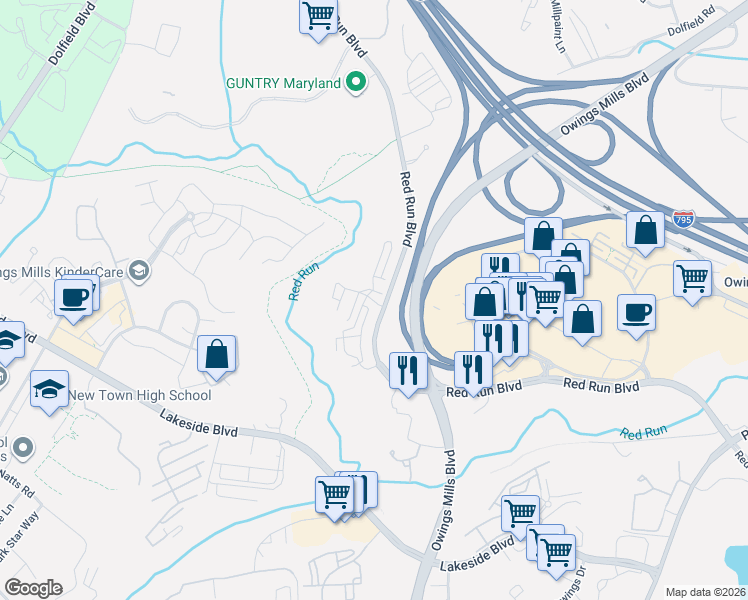This screenshot has height=600, width=748.
Task: Click the GUNTRY Maryland place label
Action: point(283,83)
